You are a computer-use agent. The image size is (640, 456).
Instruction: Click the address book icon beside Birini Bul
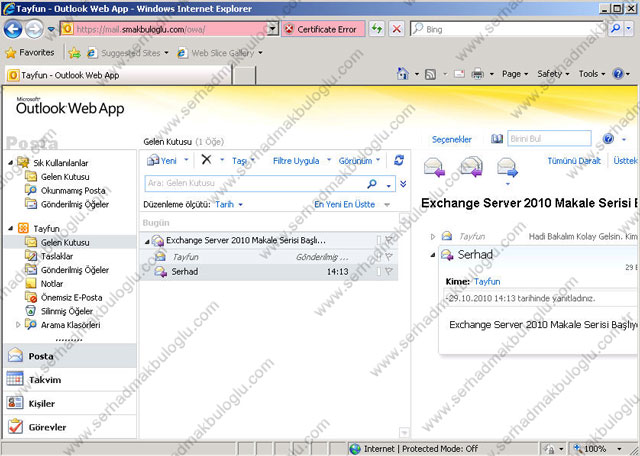497,139
